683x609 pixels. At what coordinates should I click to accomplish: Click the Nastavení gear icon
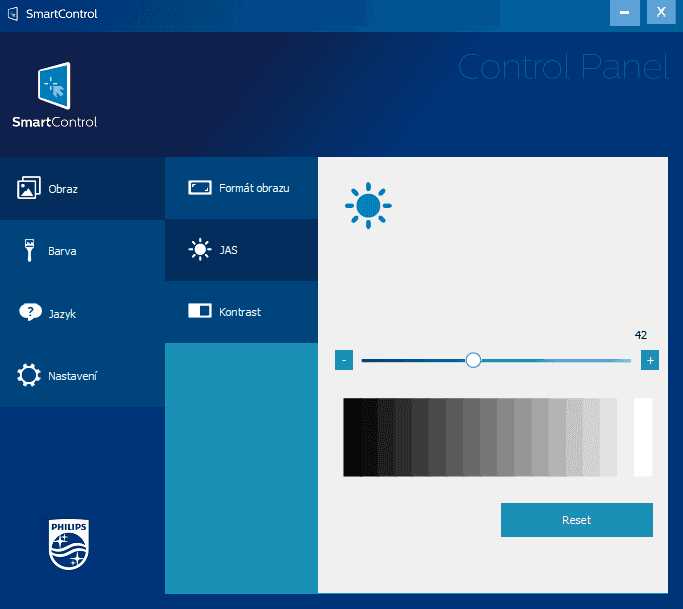29,375
